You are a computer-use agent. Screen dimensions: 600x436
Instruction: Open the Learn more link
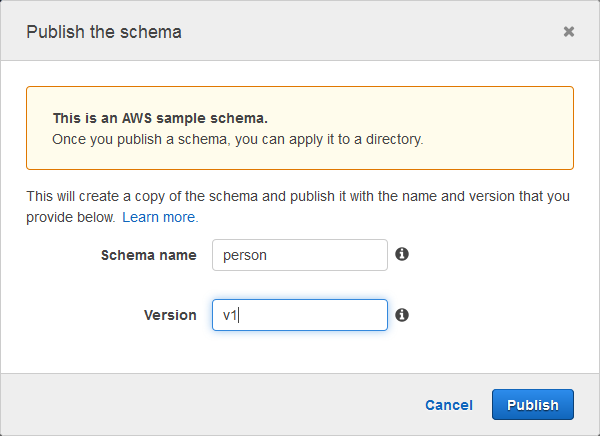pyautogui.click(x=160, y=217)
